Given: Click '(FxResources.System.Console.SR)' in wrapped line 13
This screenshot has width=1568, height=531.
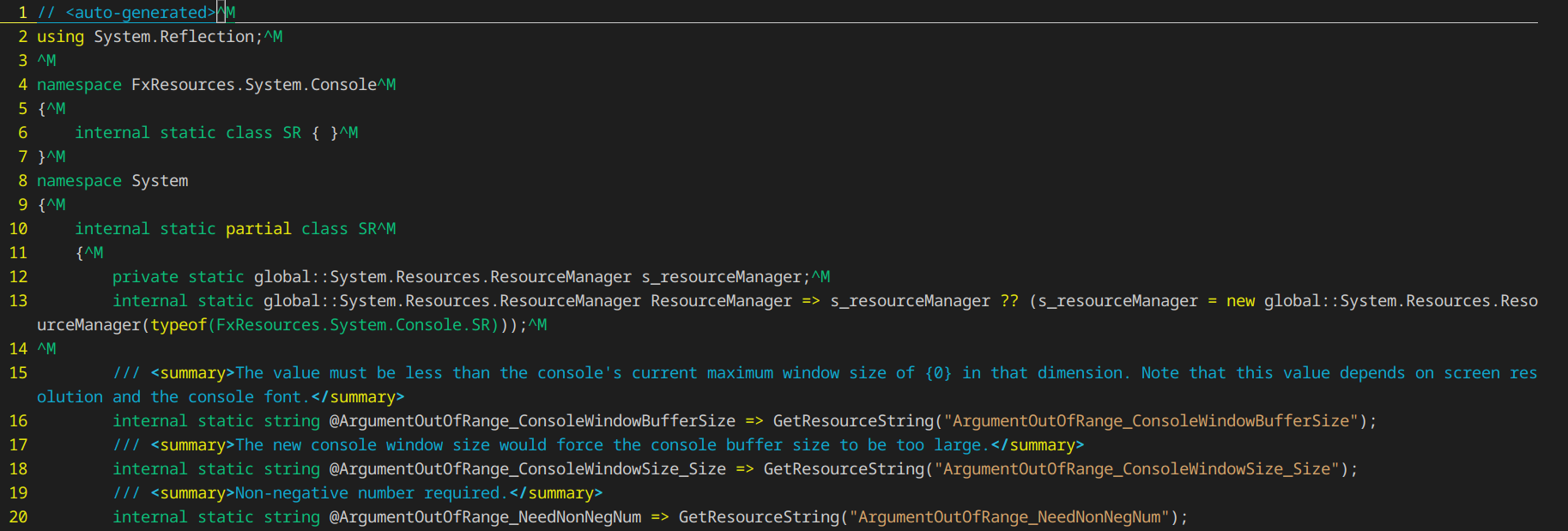Looking at the screenshot, I should (x=353, y=325).
